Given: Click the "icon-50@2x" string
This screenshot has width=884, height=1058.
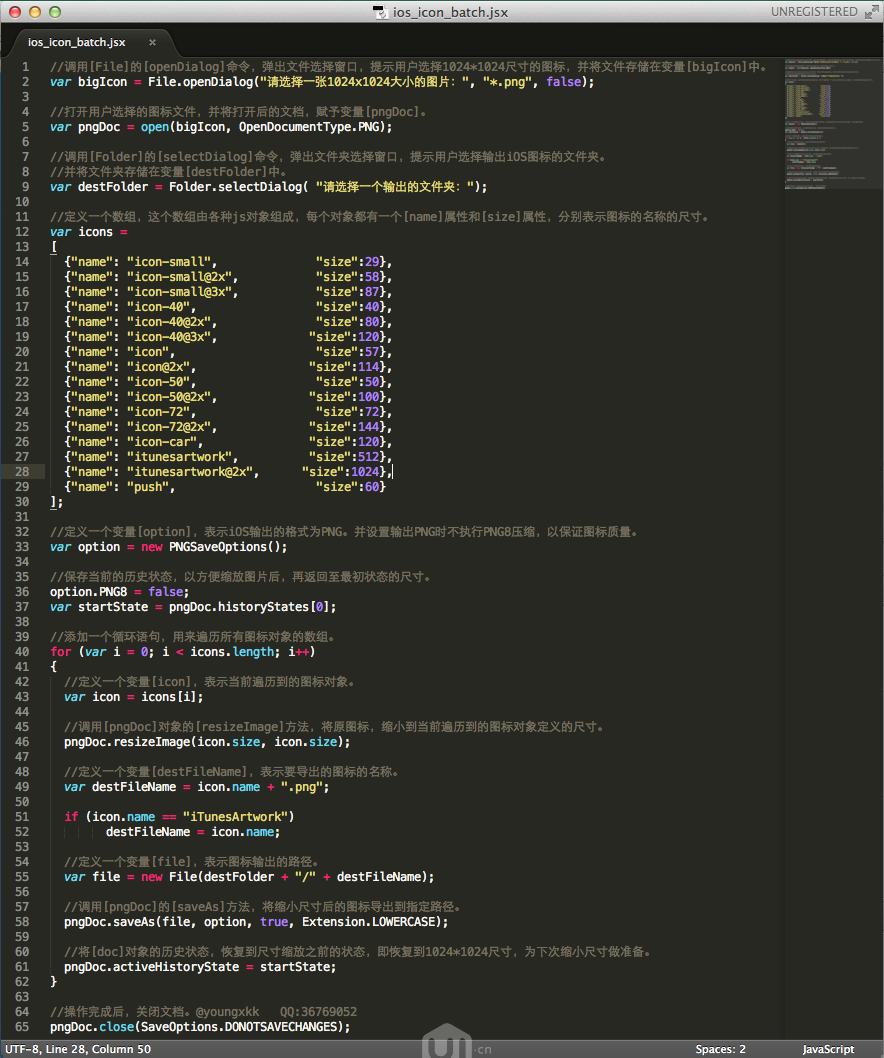Looking at the screenshot, I should (169, 397).
